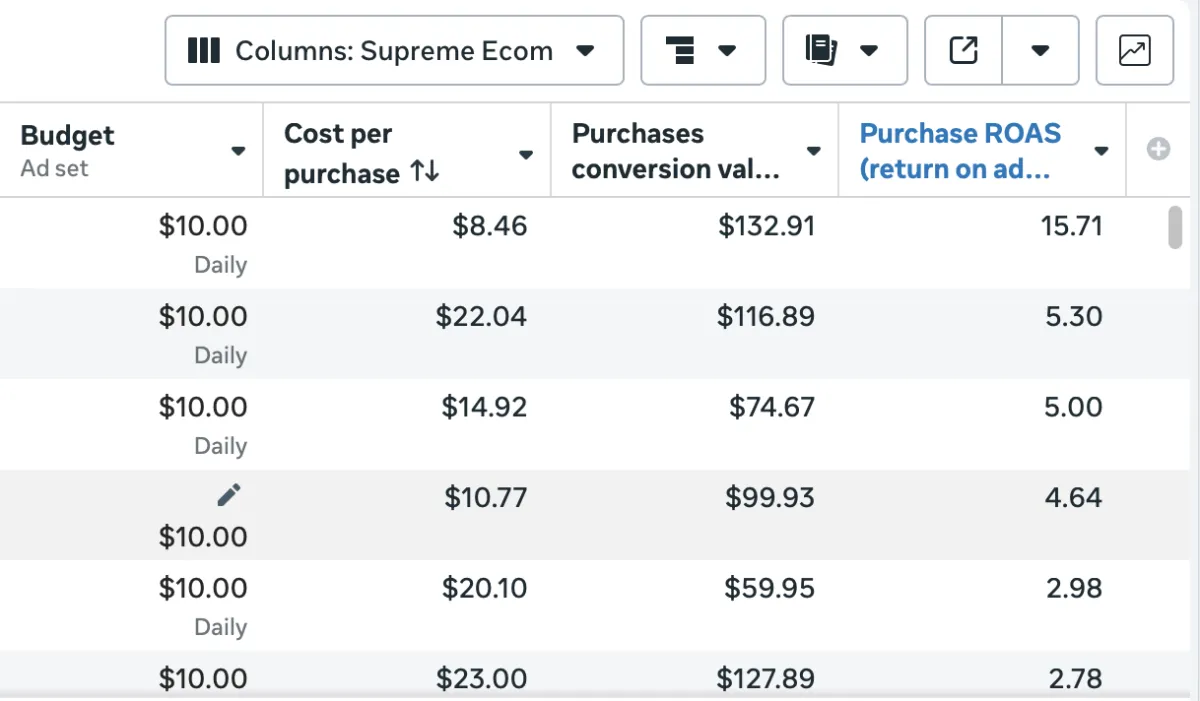Screen dimensions: 1200x701
Task: Expand the export options arrow
Action: click(1040, 50)
